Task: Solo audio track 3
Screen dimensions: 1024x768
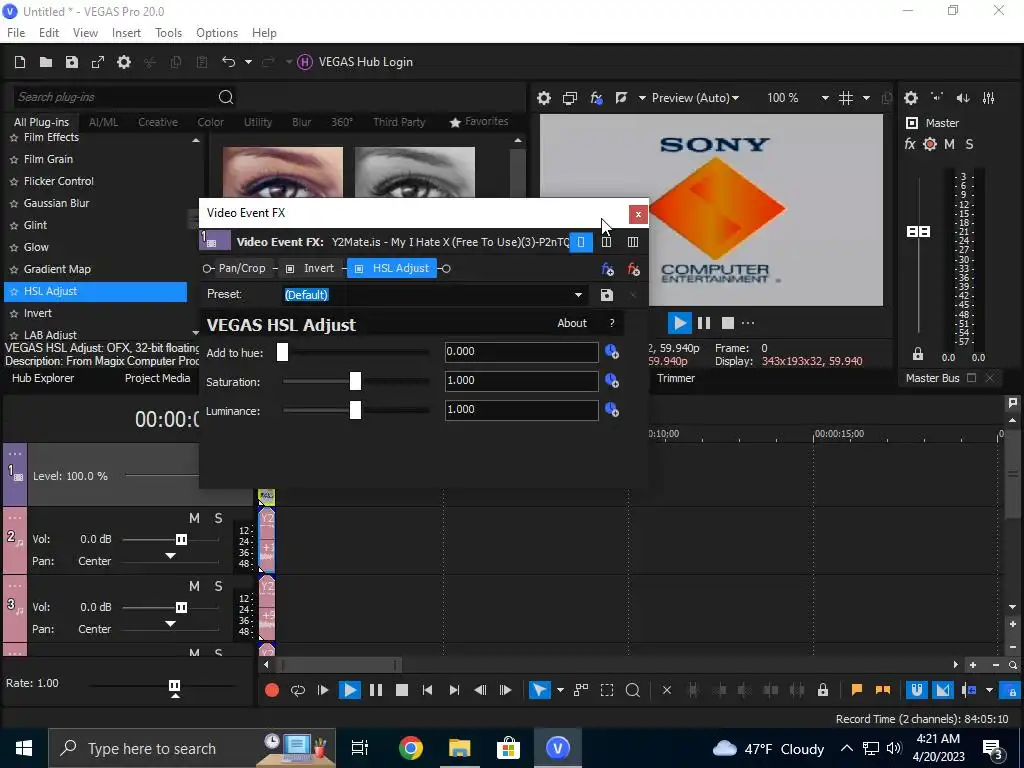Action: pyautogui.click(x=218, y=586)
